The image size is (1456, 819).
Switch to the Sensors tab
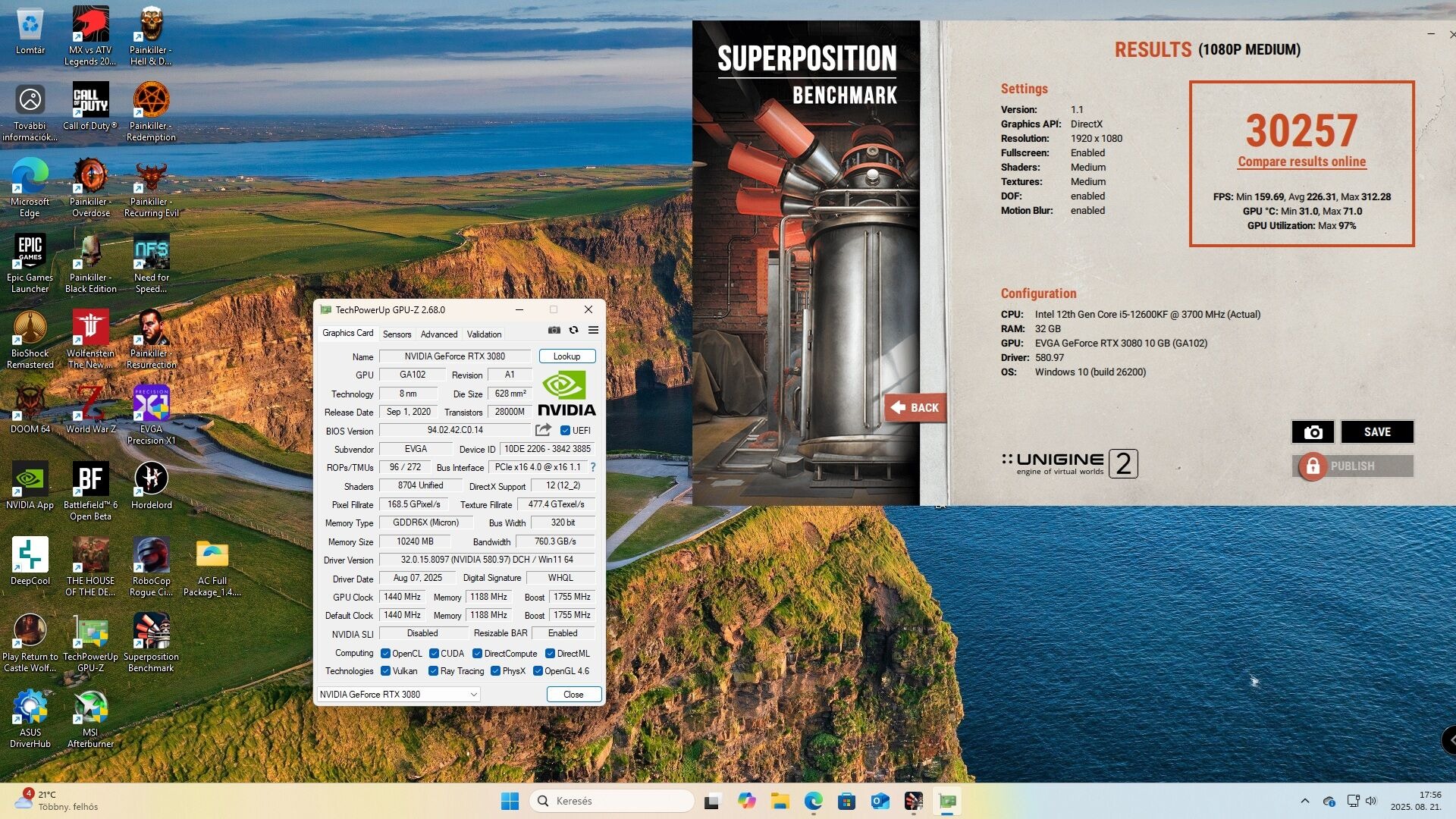pyautogui.click(x=397, y=334)
